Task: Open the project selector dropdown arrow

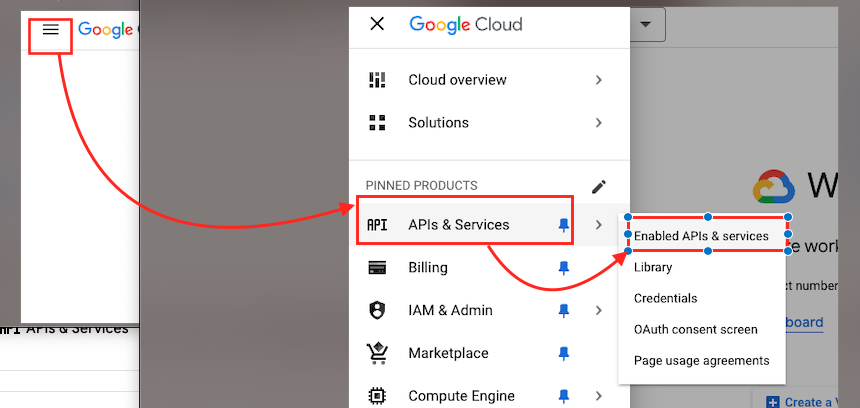Action: pos(646,25)
